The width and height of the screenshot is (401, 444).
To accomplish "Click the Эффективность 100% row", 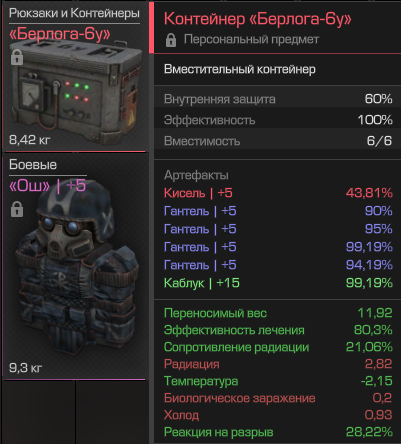I will (277, 120).
